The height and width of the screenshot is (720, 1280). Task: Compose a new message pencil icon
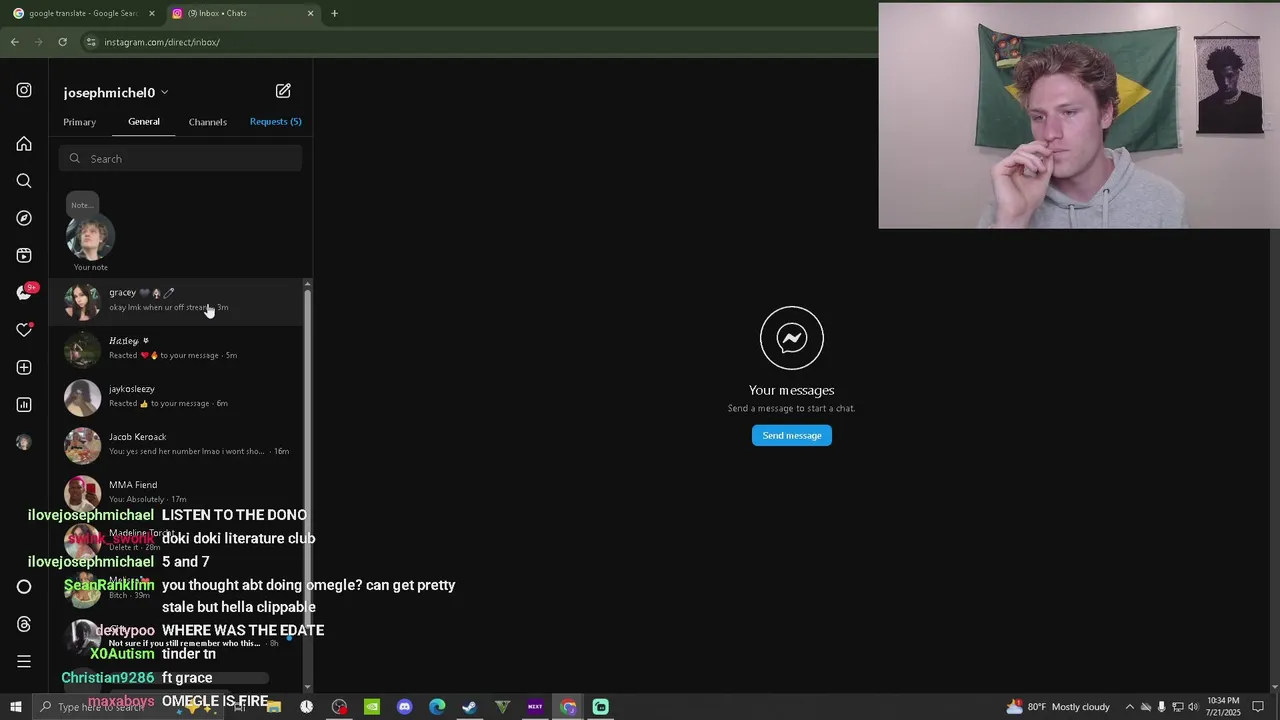tap(283, 91)
